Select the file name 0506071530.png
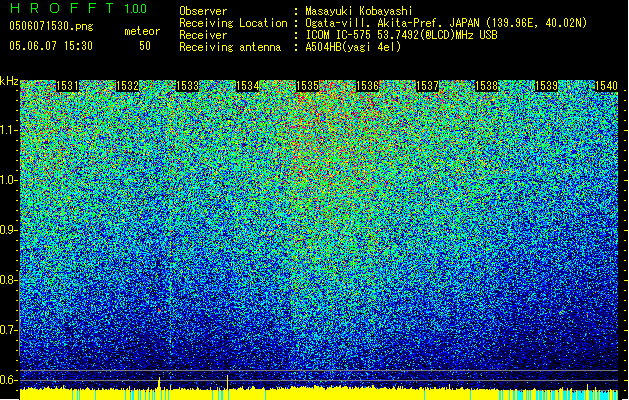Viewport: 629px width, 400px height. (x=51, y=27)
